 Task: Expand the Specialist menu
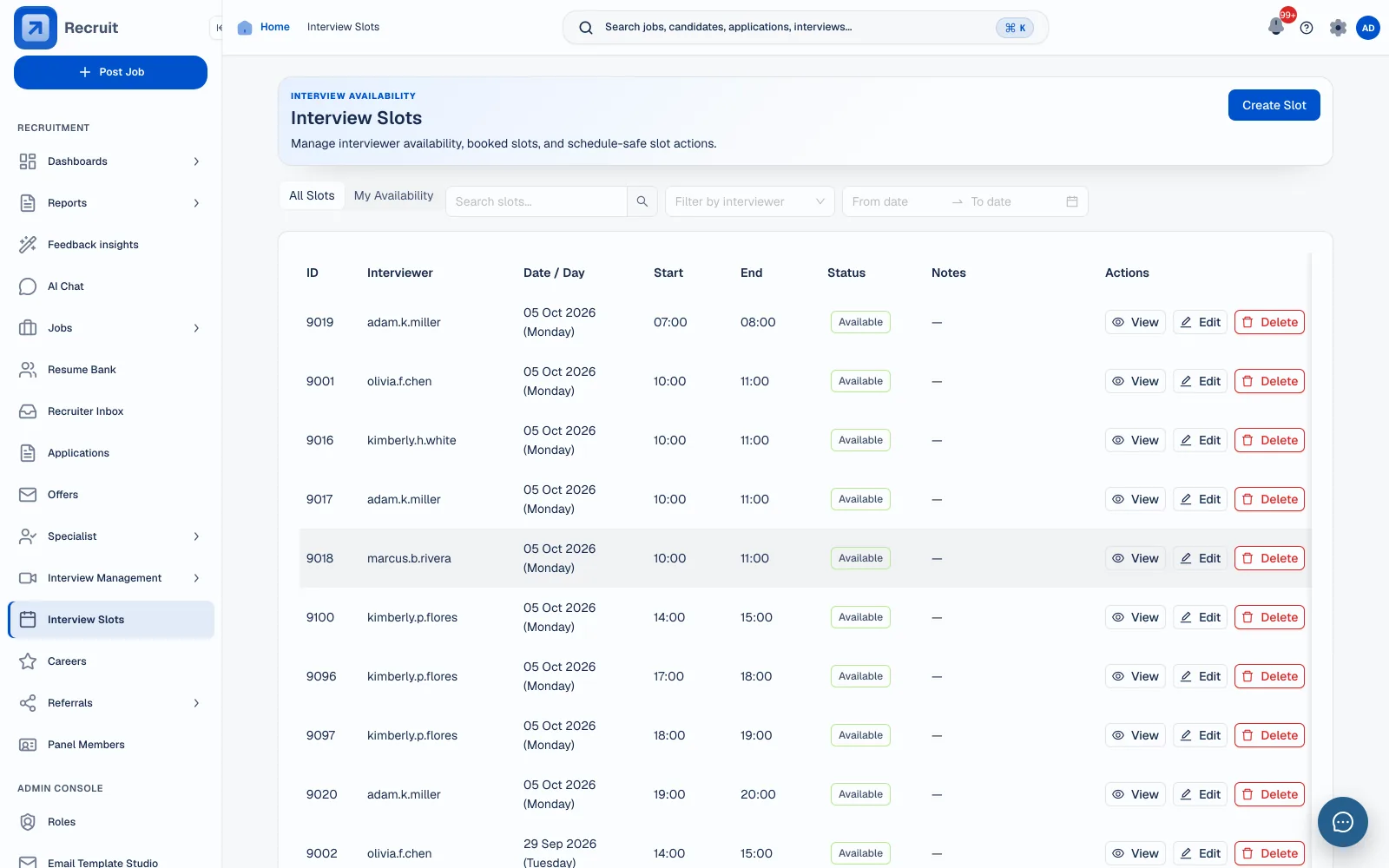click(x=110, y=536)
